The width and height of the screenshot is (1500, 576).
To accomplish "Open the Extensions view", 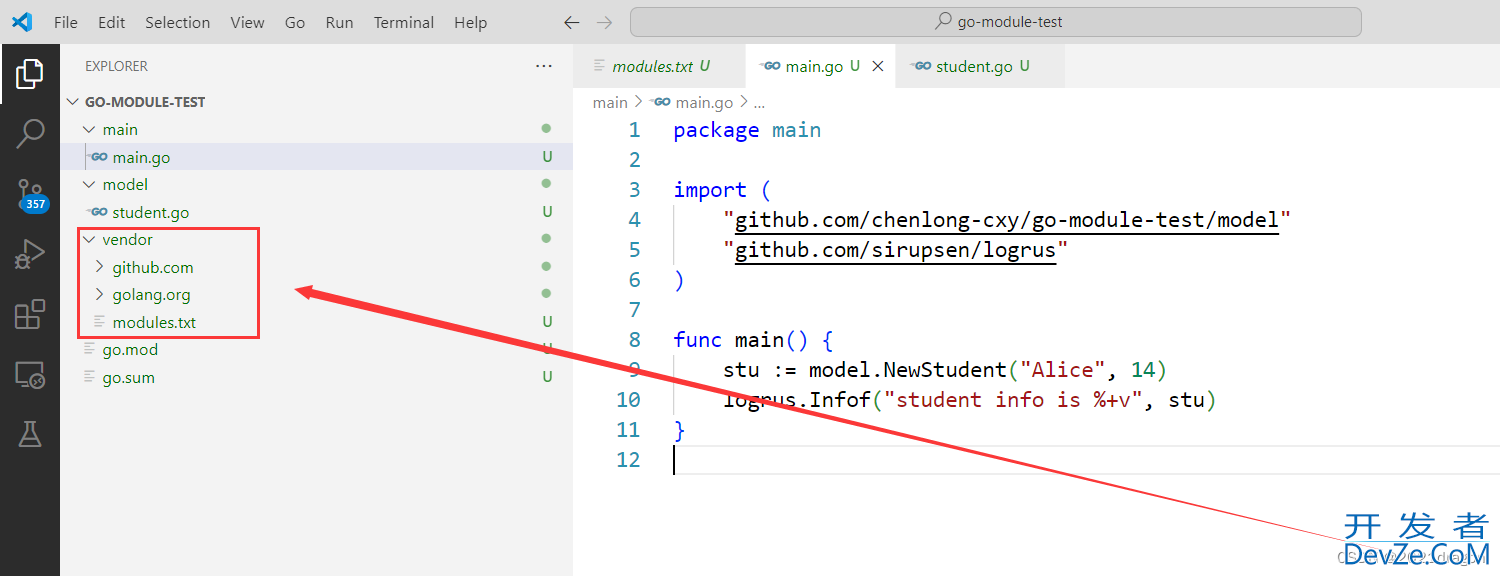I will click(30, 314).
